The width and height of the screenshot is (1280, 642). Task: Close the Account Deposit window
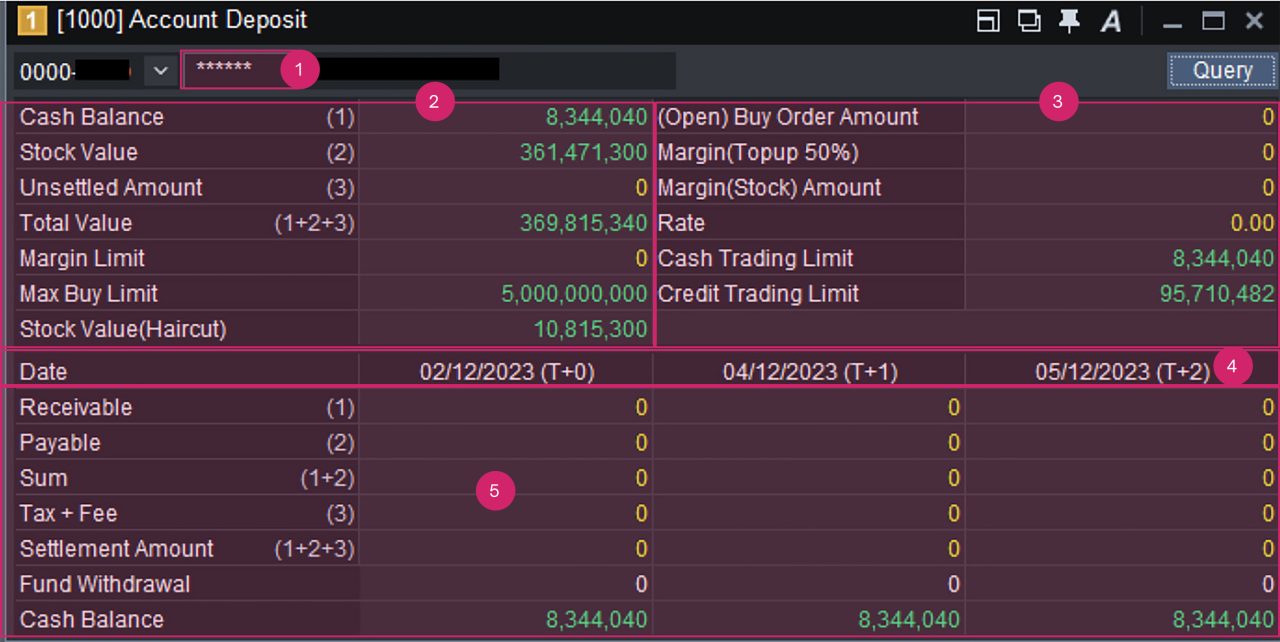pyautogui.click(x=1254, y=21)
